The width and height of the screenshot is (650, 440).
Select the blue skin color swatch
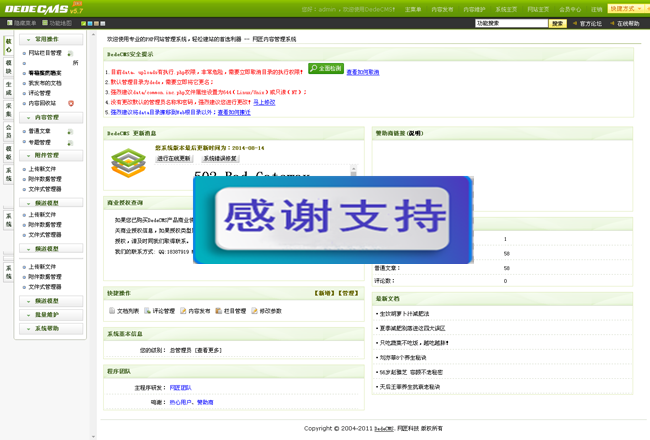tap(90, 24)
